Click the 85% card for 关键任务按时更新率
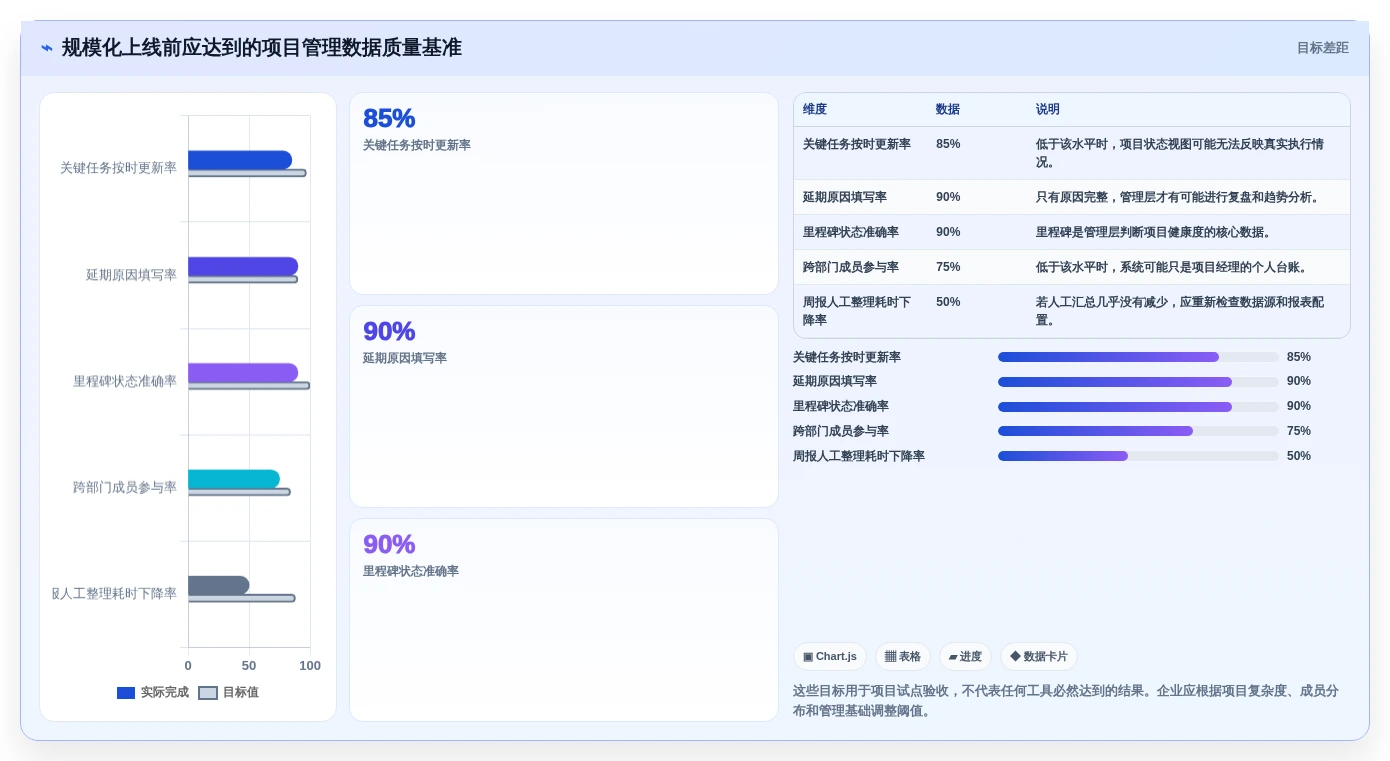 click(x=564, y=194)
